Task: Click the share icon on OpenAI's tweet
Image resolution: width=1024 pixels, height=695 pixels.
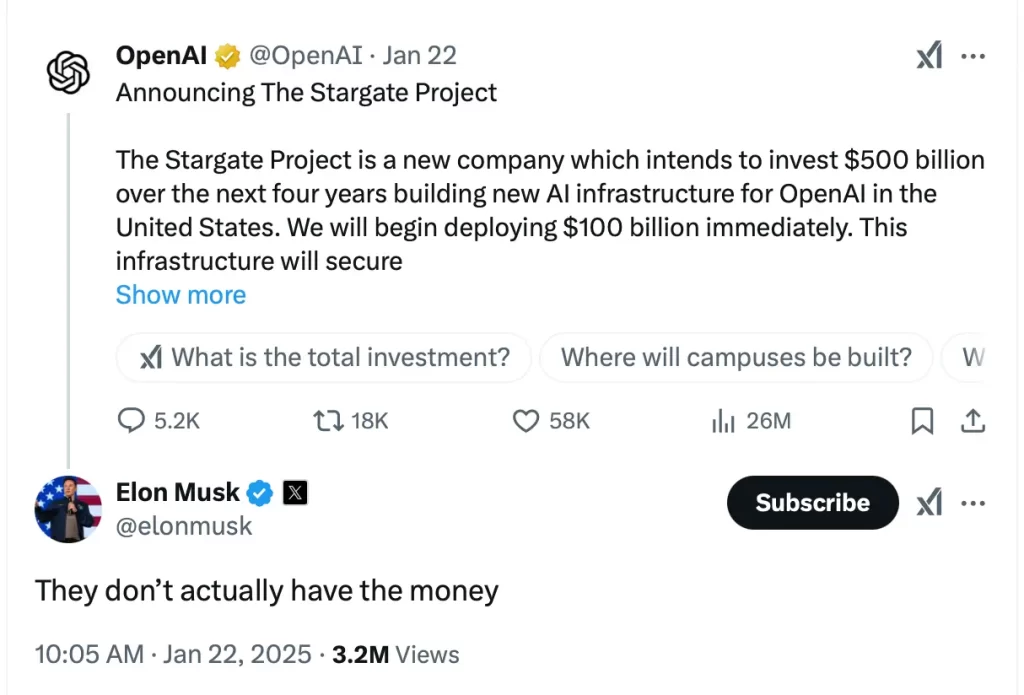Action: 974,421
